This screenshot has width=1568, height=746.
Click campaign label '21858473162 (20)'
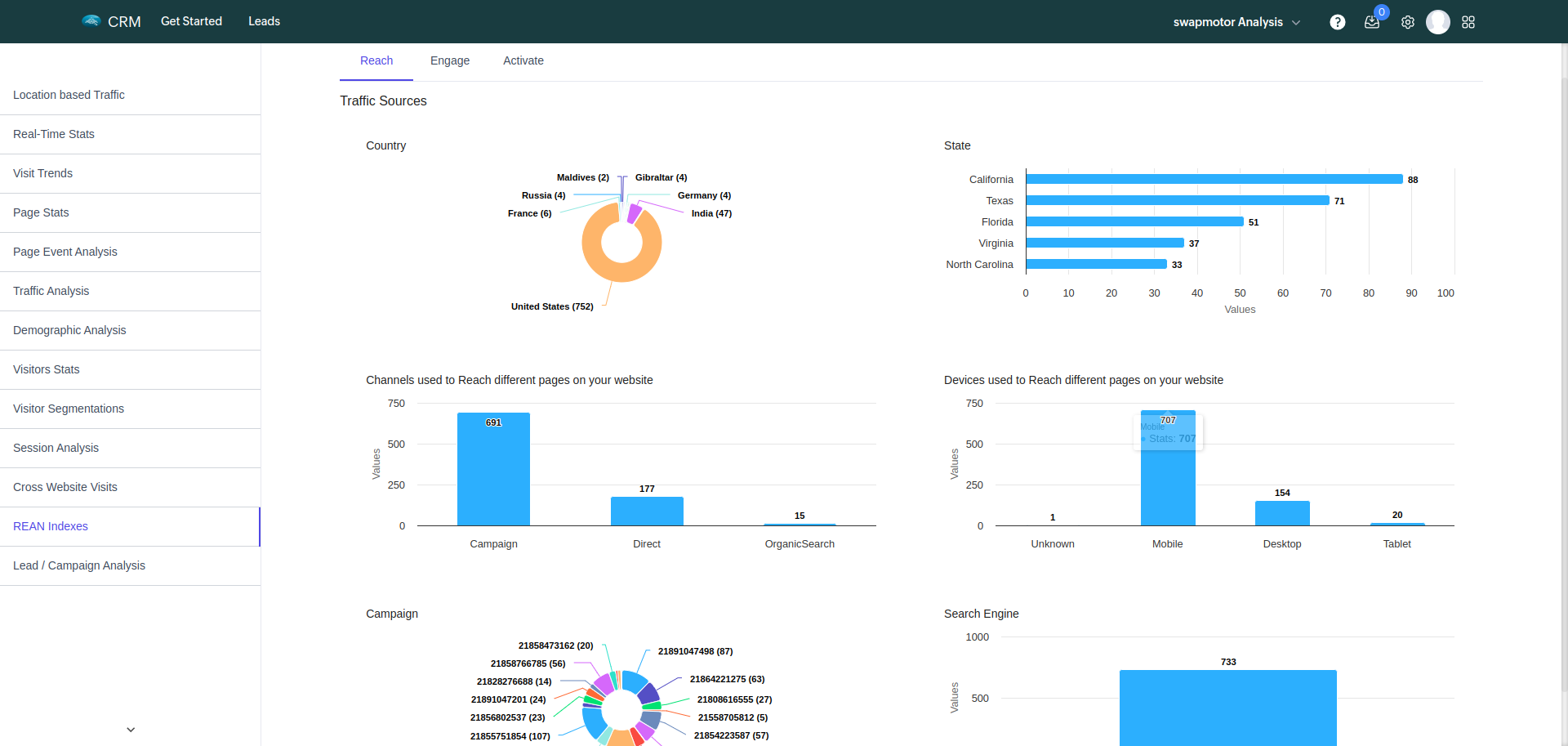tap(555, 645)
